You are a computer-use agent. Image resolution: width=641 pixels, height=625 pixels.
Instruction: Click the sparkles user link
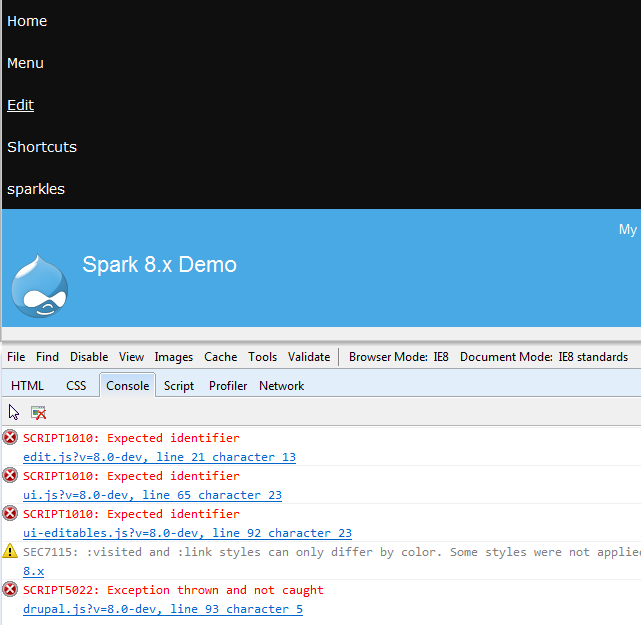pyautogui.click(x=36, y=189)
